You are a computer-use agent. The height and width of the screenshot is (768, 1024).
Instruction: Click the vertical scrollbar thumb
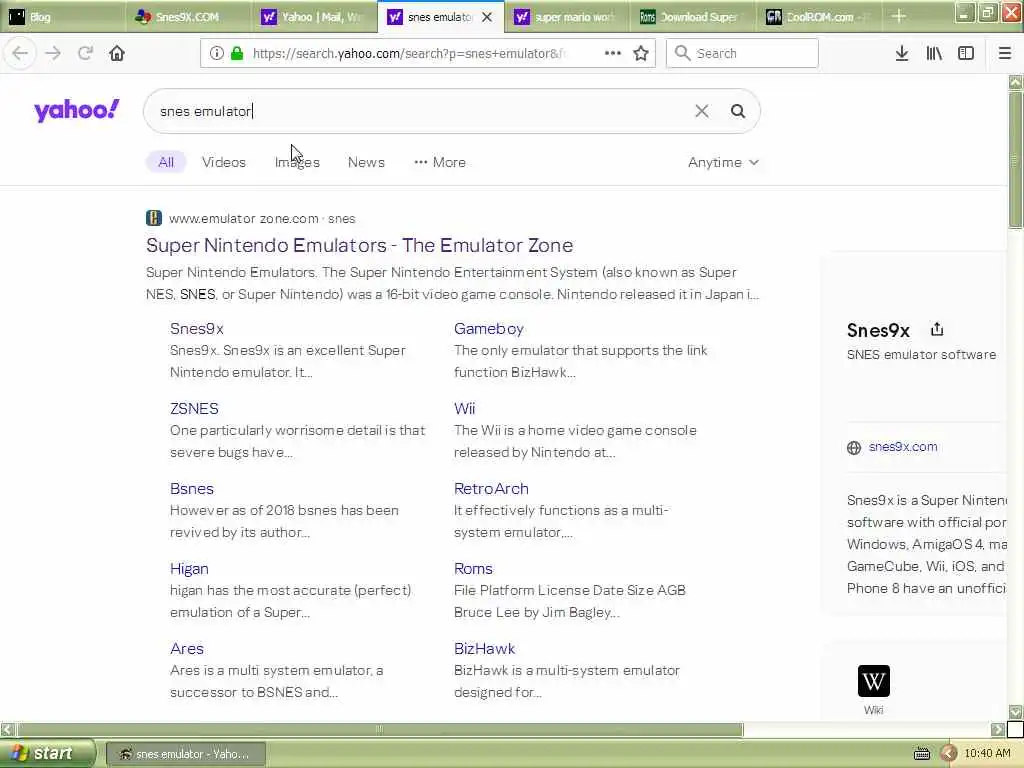(x=1016, y=159)
